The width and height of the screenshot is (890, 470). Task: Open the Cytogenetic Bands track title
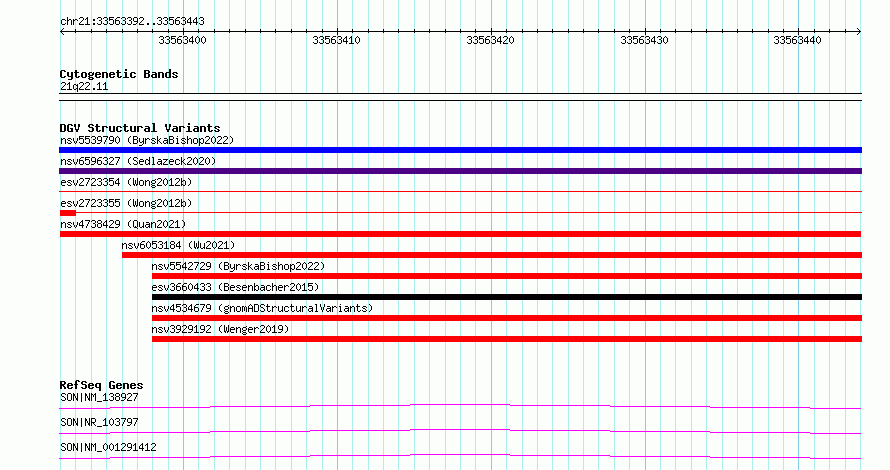(119, 74)
